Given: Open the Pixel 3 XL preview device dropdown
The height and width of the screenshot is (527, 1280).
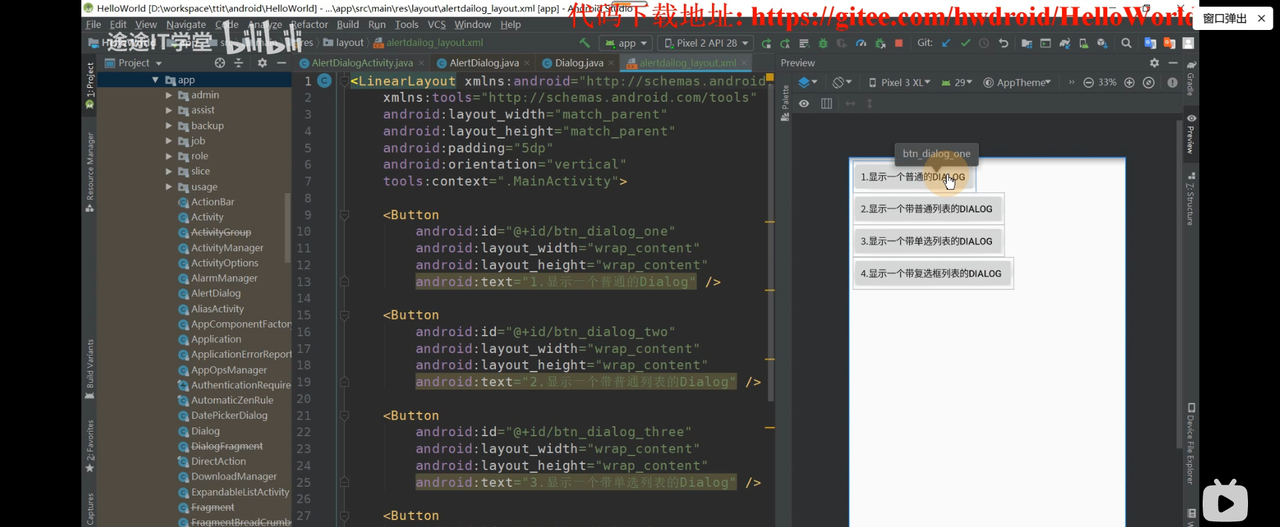Looking at the screenshot, I should 899,83.
